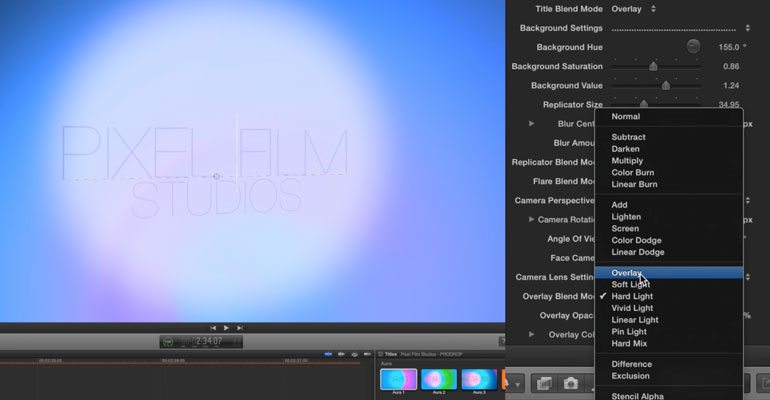The width and height of the screenshot is (770, 400).
Task: Select the Aura 1 title thumbnail
Action: [x=399, y=380]
